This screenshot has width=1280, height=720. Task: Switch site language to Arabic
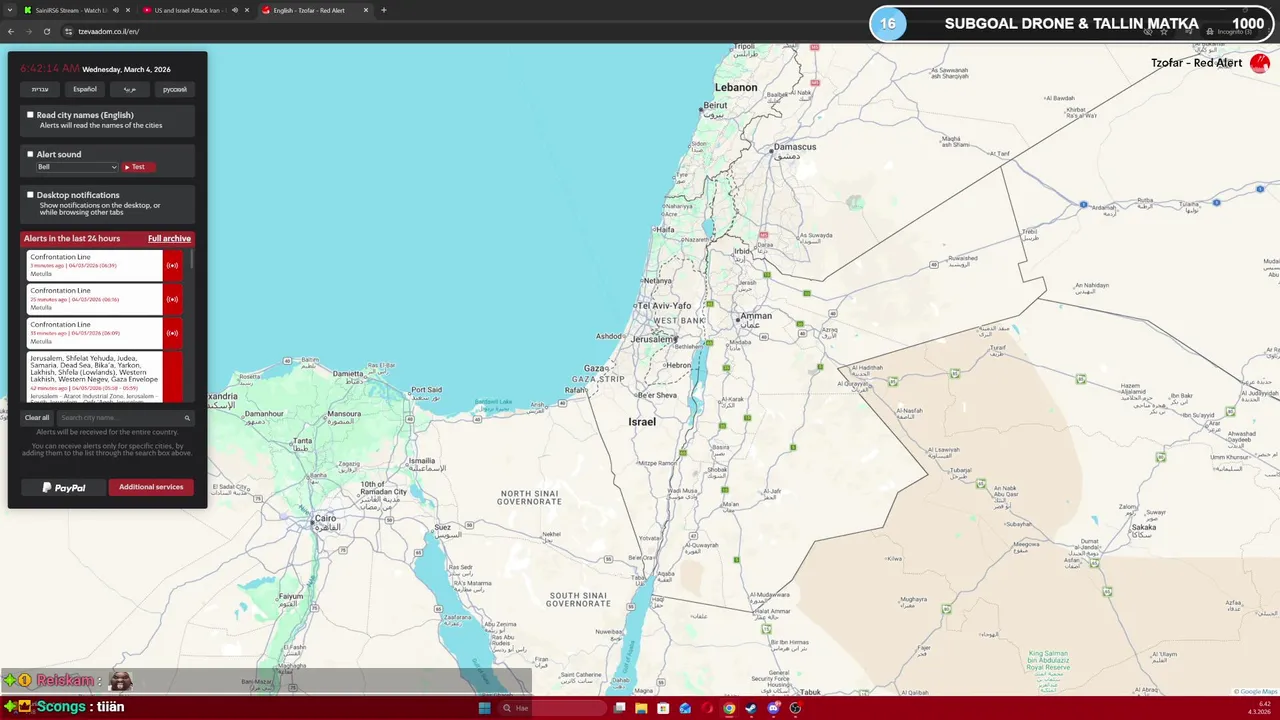tap(130, 89)
